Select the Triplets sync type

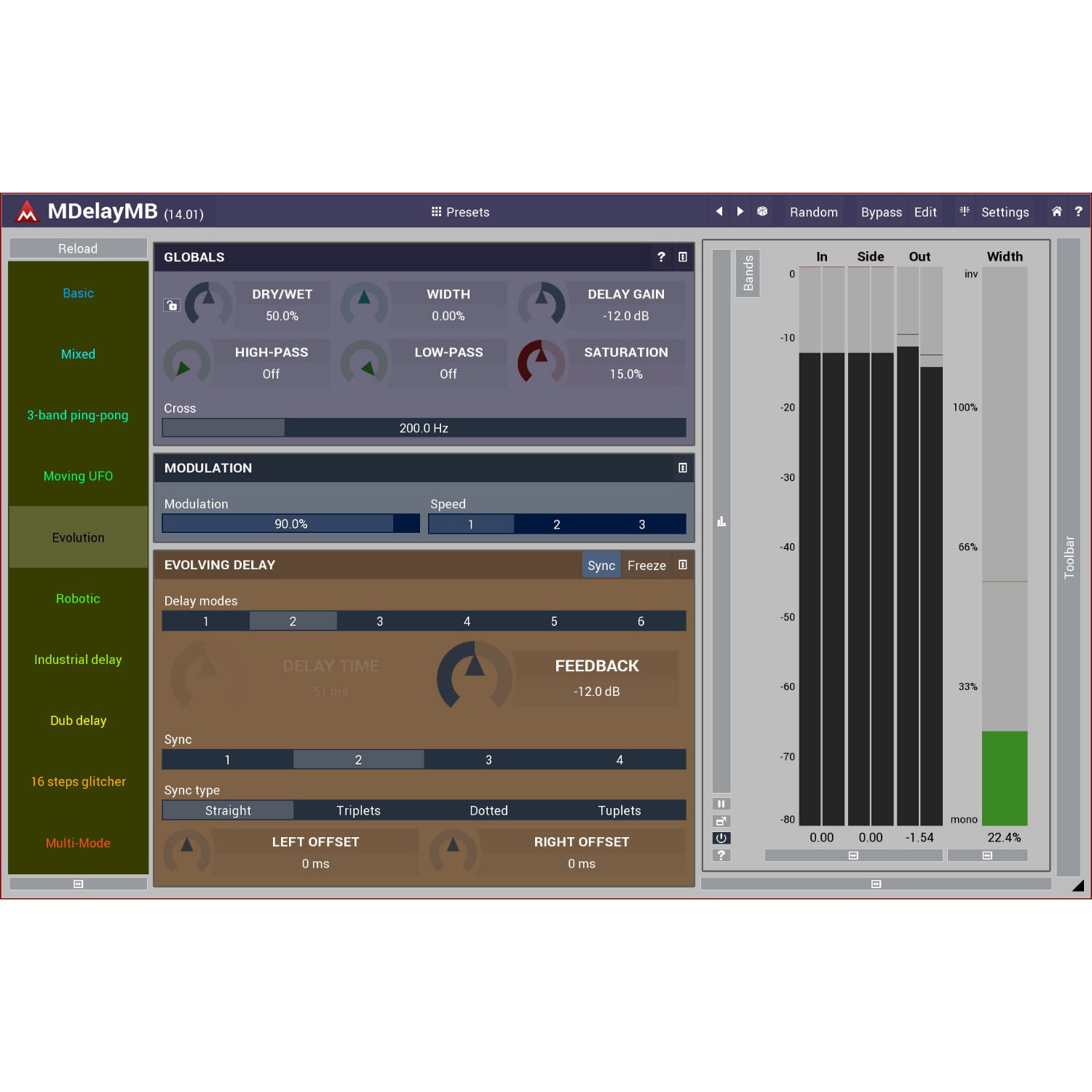(x=358, y=810)
